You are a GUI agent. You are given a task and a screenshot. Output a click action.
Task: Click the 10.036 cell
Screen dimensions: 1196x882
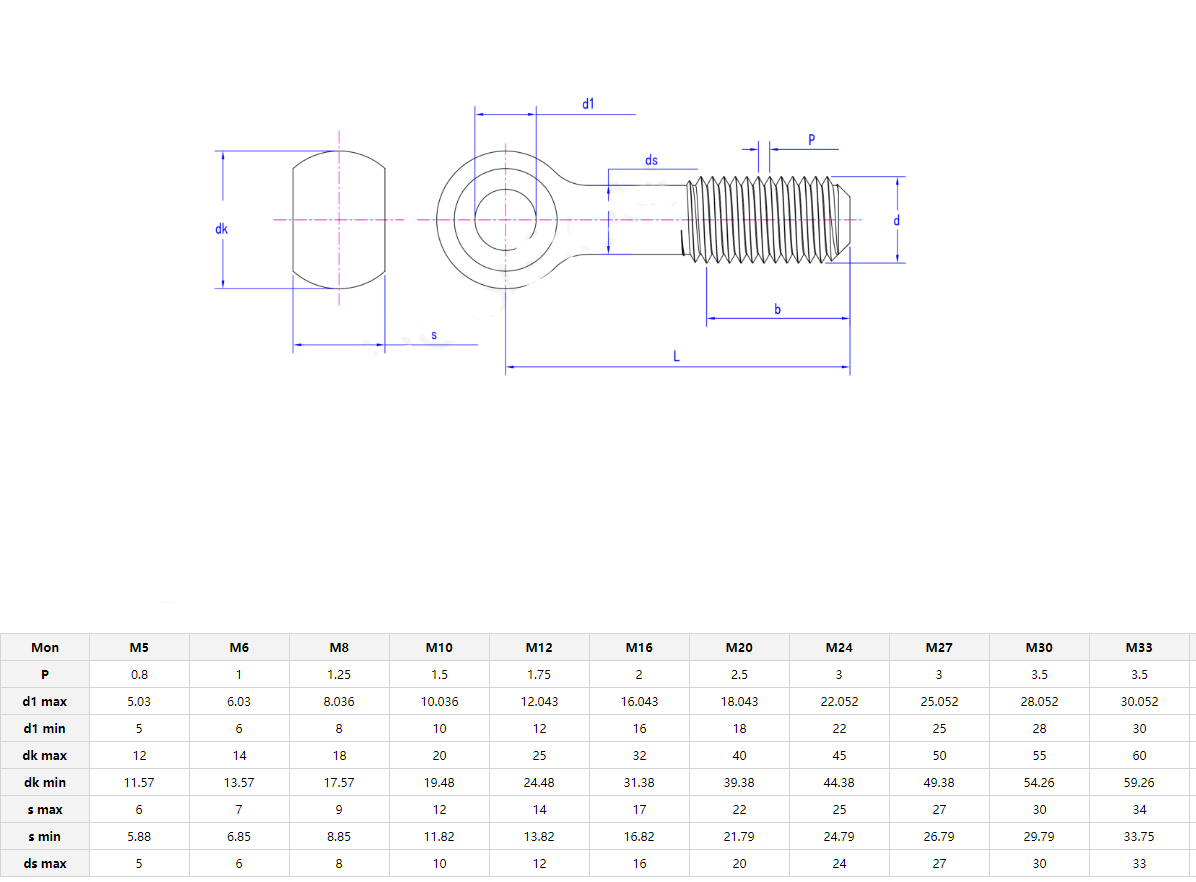click(x=439, y=701)
